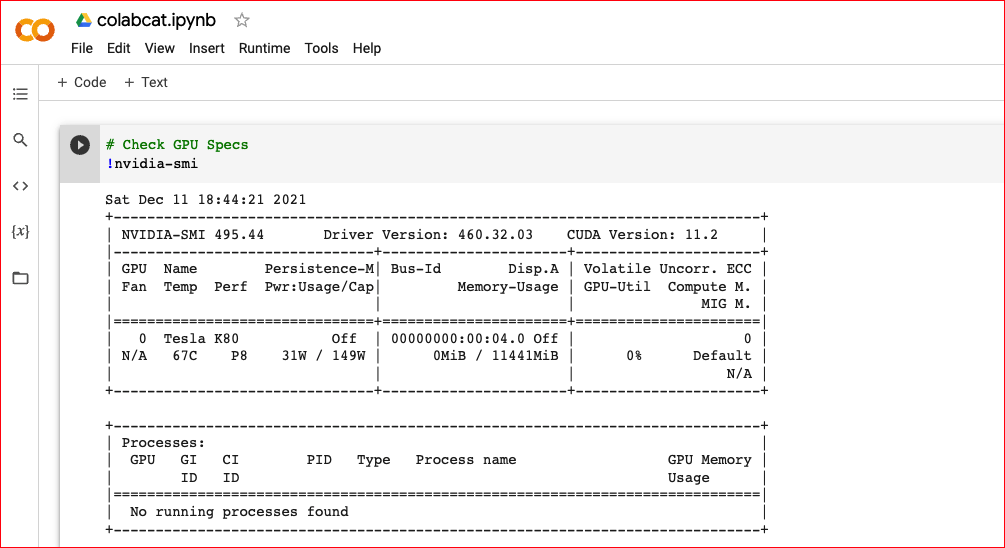
Task: Open the Files folder panel
Action: (x=21, y=278)
